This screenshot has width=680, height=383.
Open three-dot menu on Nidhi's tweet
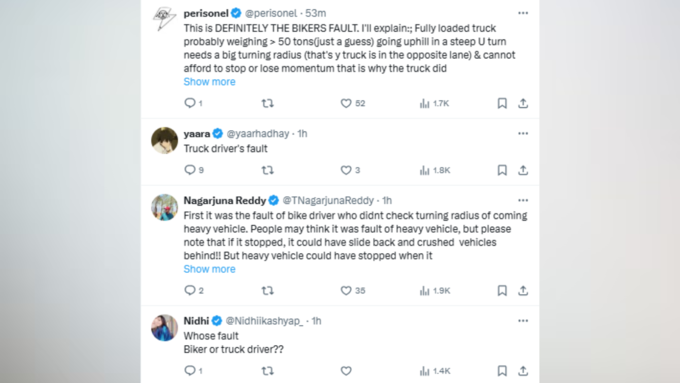click(523, 321)
